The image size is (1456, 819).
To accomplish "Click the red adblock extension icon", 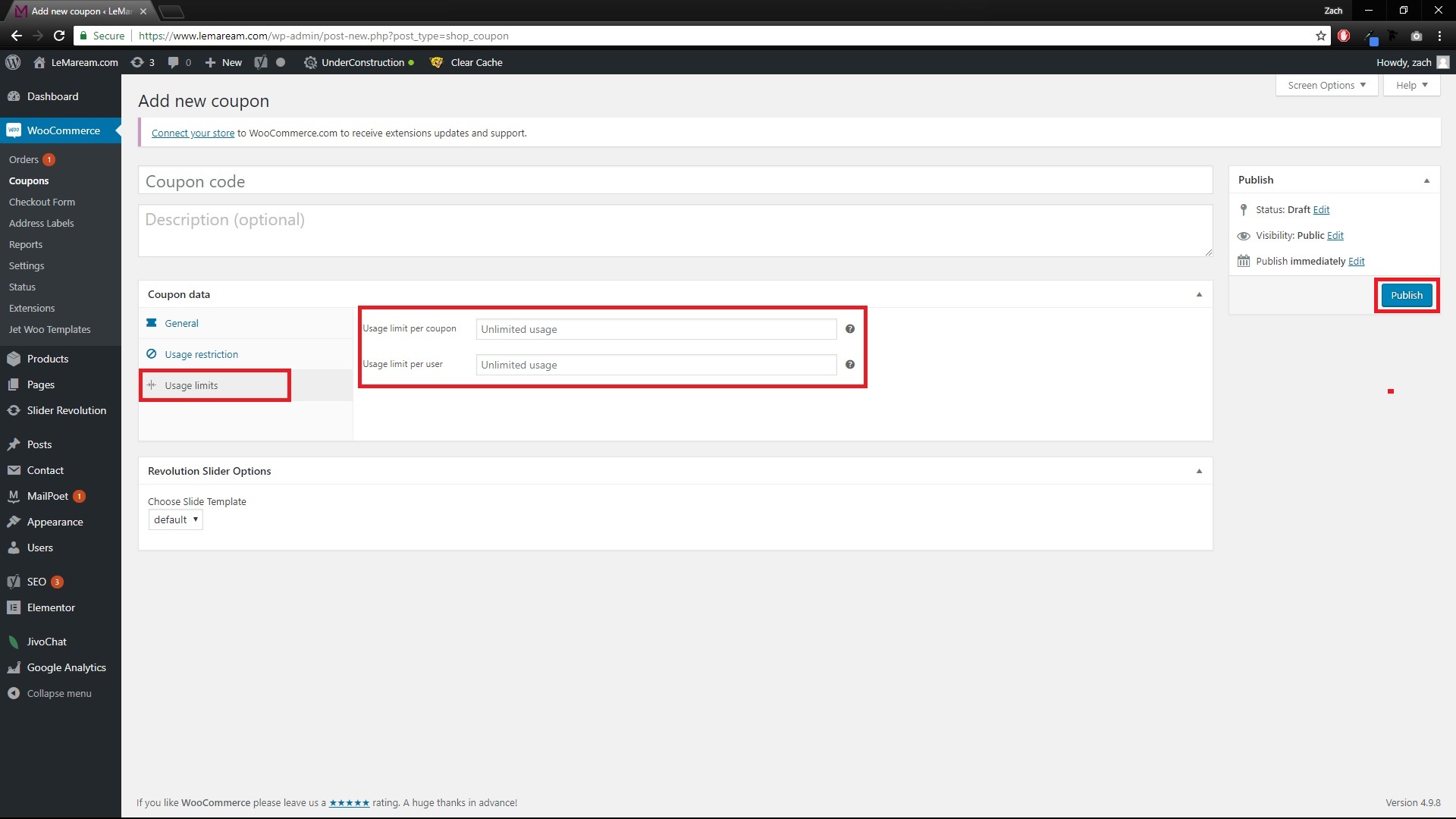I will tap(1344, 36).
